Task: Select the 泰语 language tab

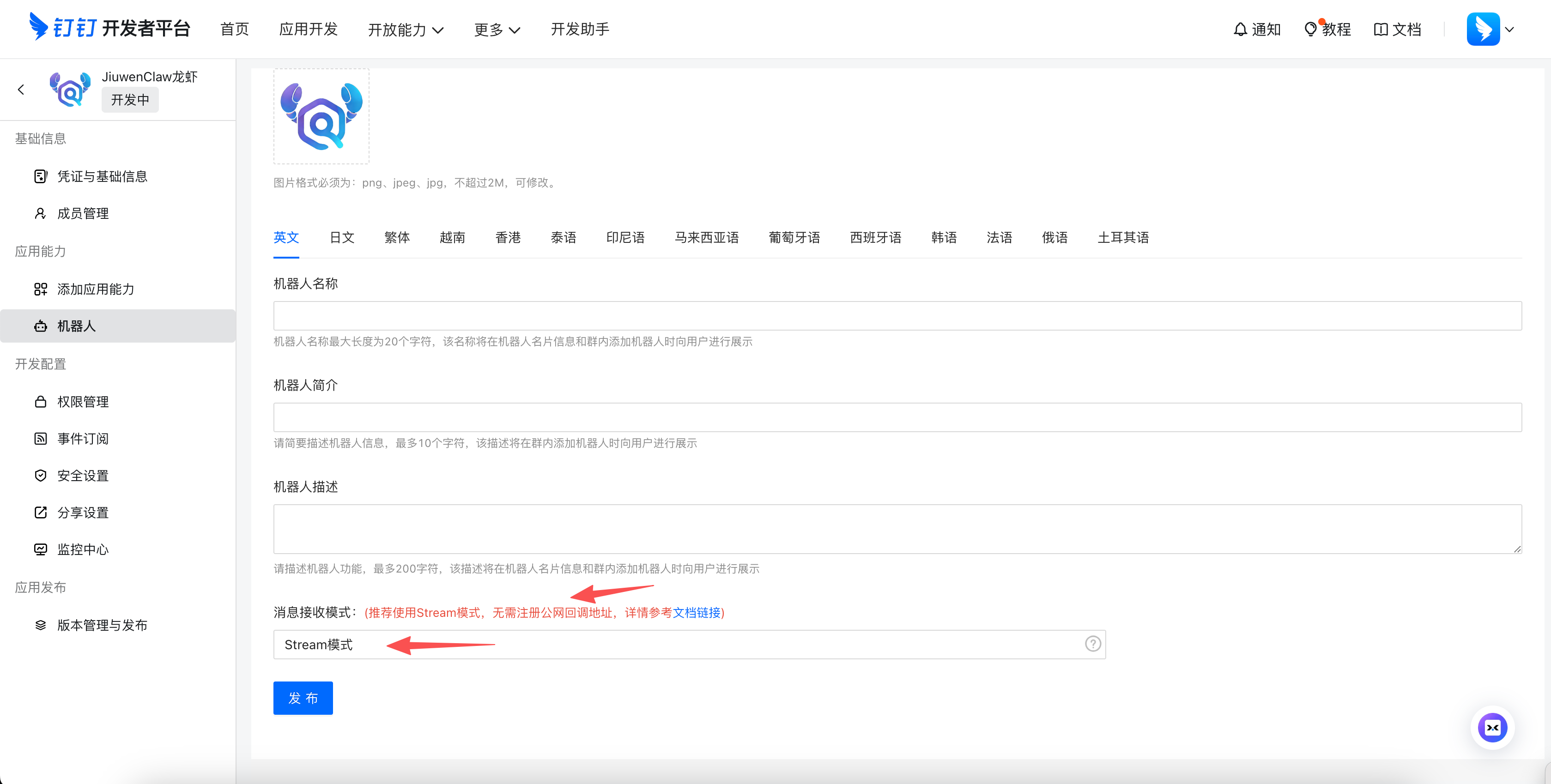Action: [563, 237]
